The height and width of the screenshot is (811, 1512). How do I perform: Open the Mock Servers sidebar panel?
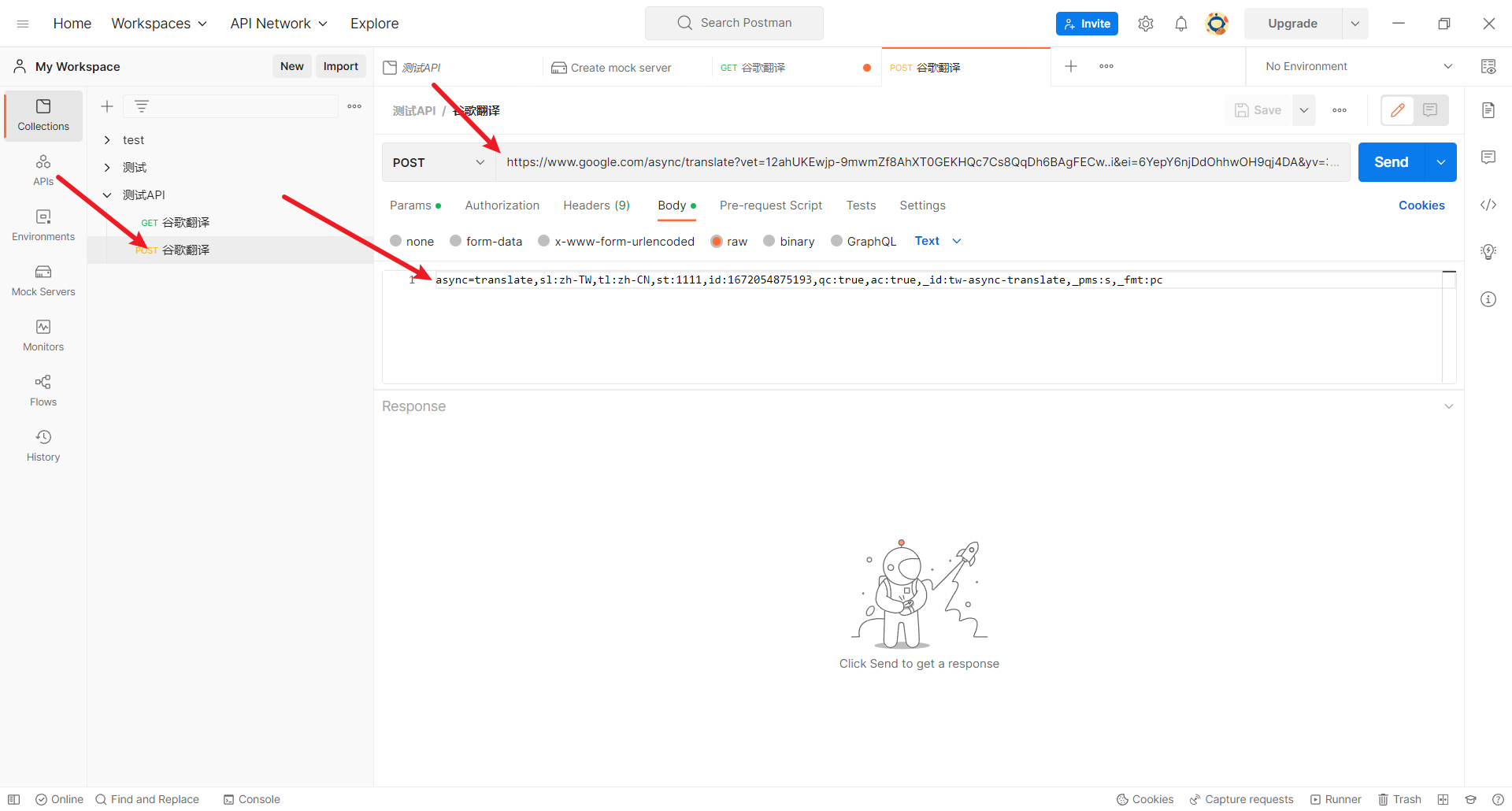tap(43, 280)
